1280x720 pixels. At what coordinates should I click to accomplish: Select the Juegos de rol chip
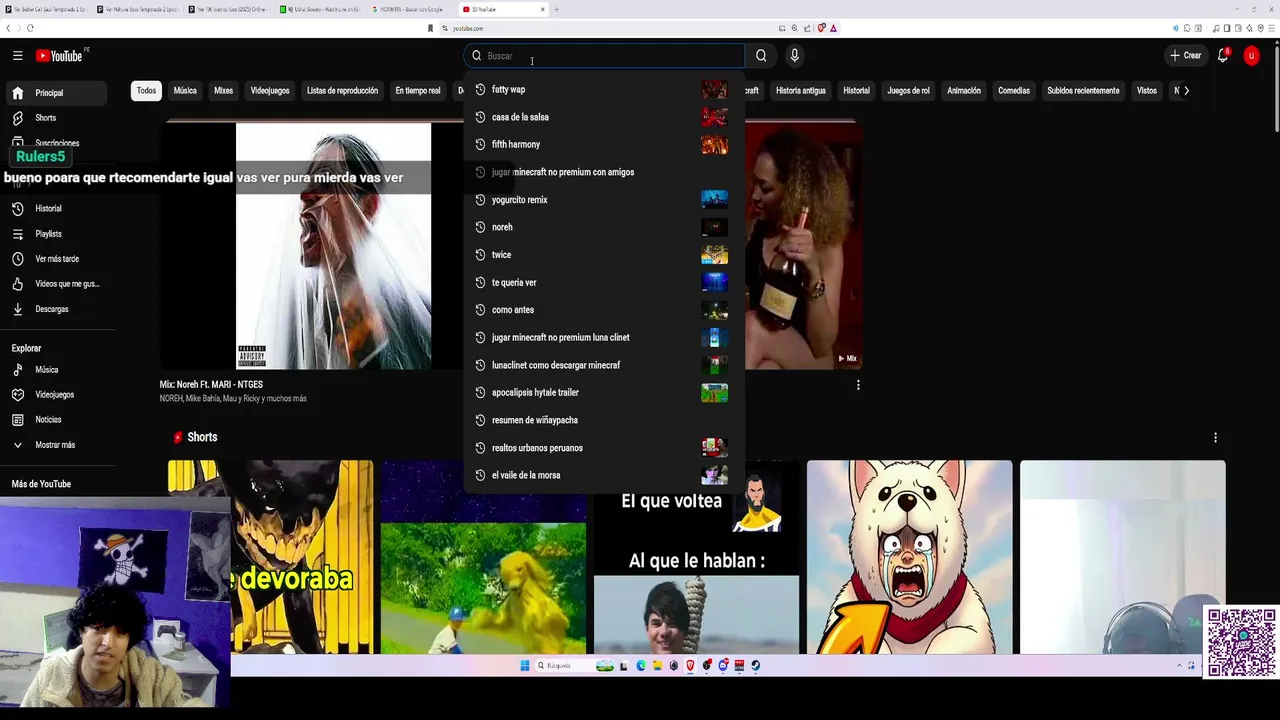pyautogui.click(x=908, y=91)
